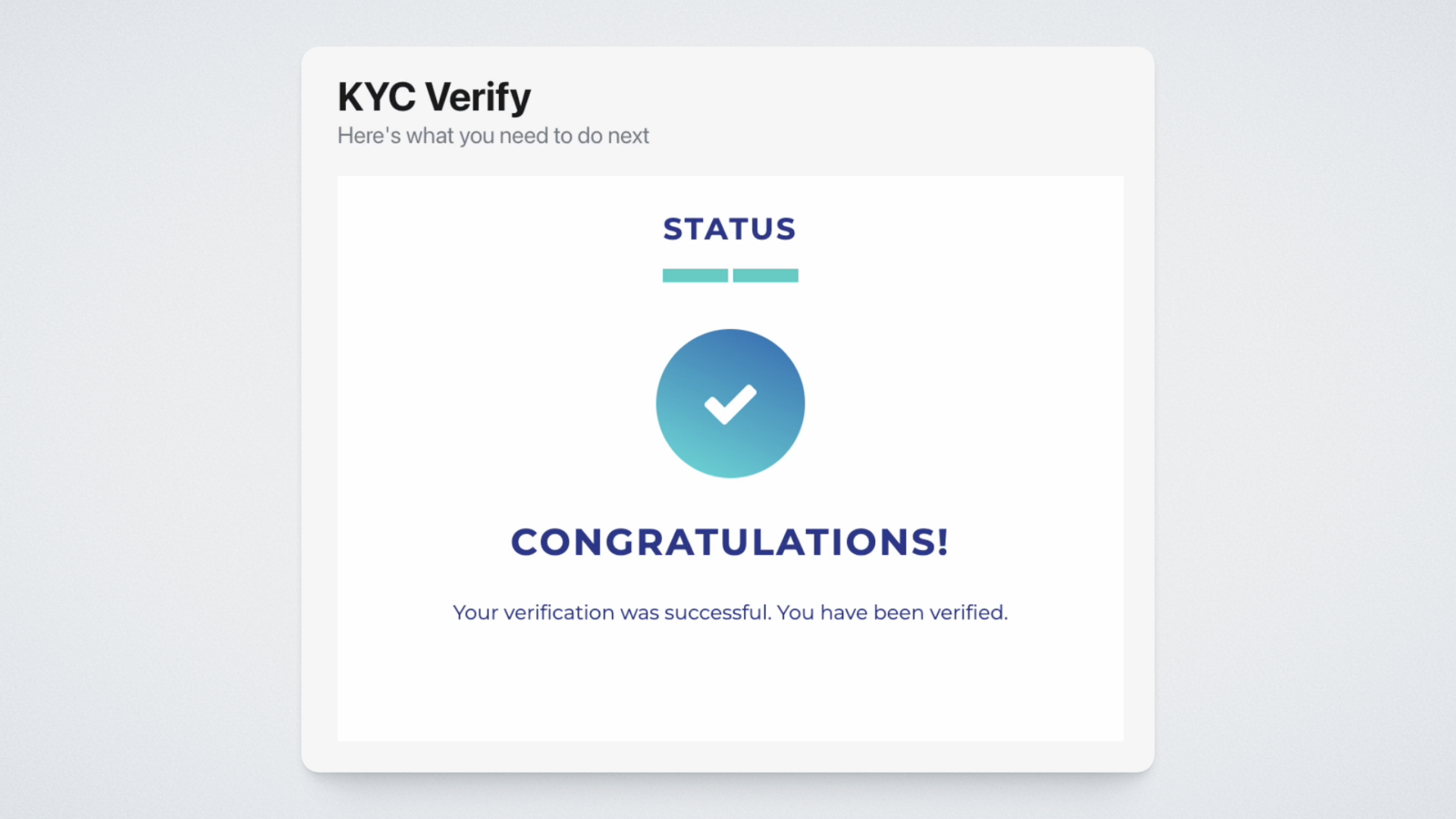
Task: Click the word "successful." in the message
Action: [x=717, y=613]
